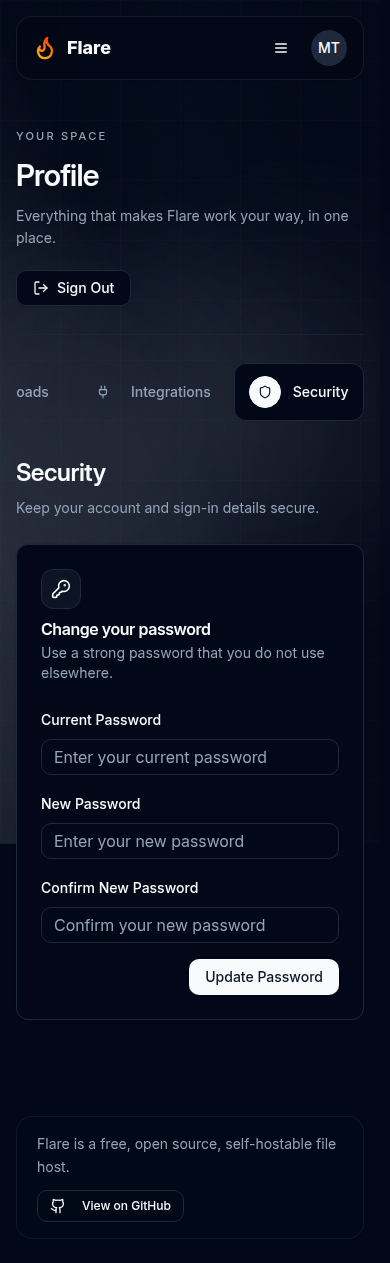Click the Flare brand name text
Image resolution: width=390 pixels, height=1263 pixels.
coord(89,48)
